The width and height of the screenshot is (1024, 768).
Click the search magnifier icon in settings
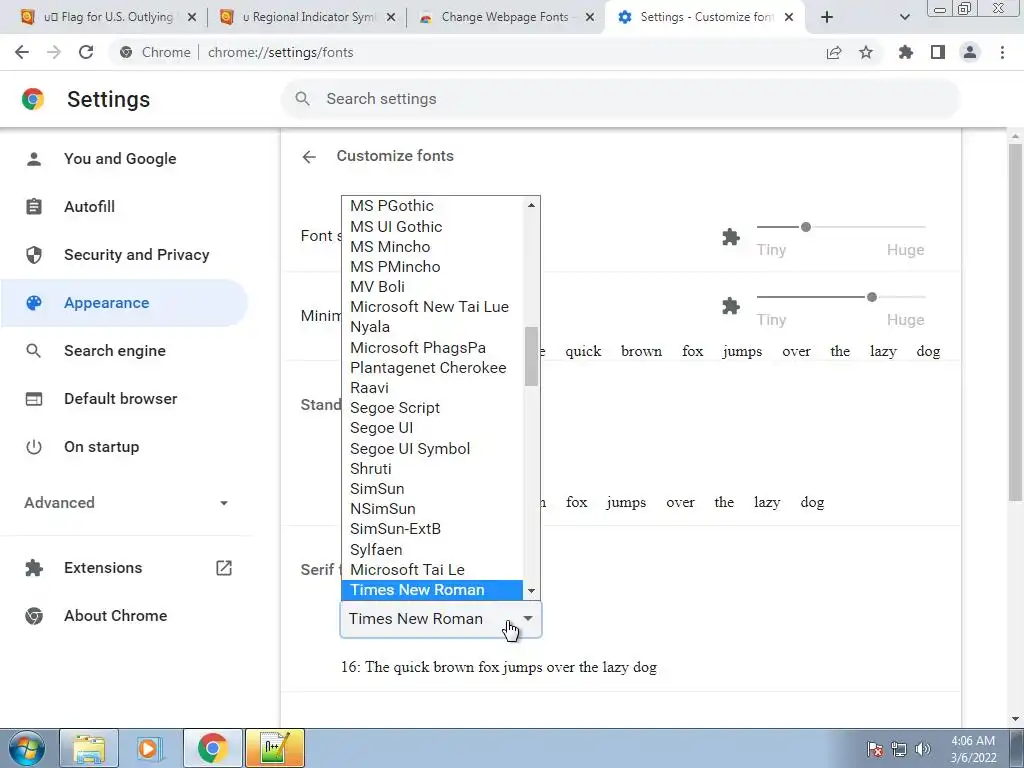click(x=302, y=99)
